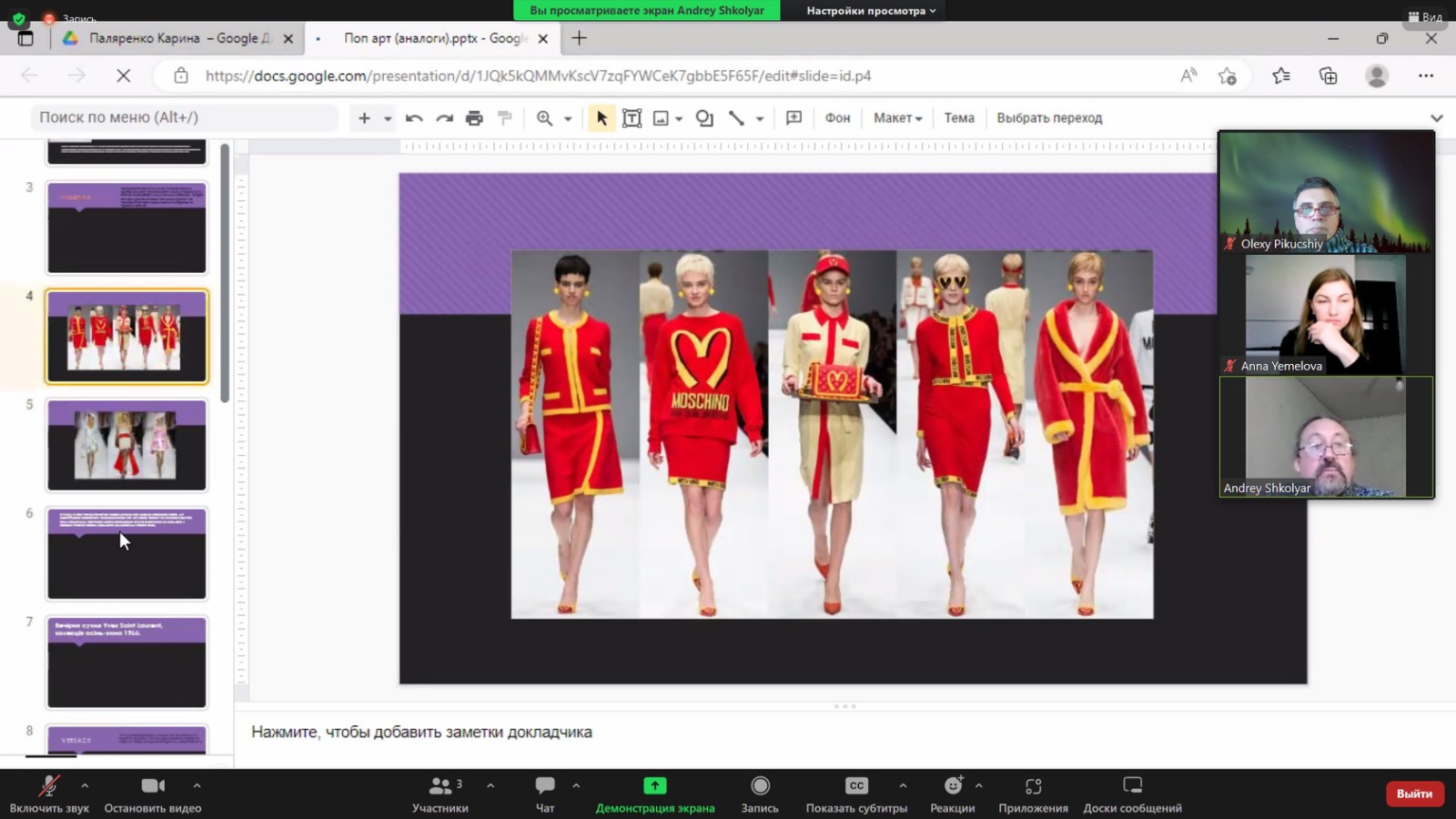
Task: Select slide 7 thumbnail
Action: point(126,662)
